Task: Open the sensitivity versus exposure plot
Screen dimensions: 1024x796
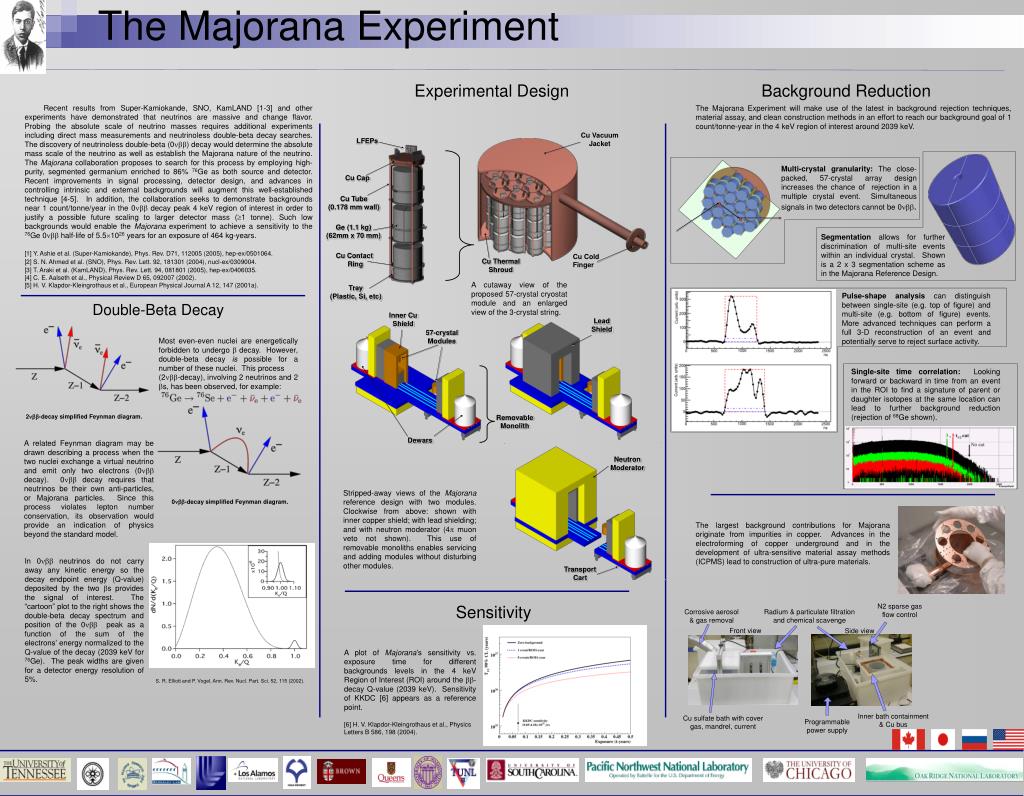Action: 565,685
